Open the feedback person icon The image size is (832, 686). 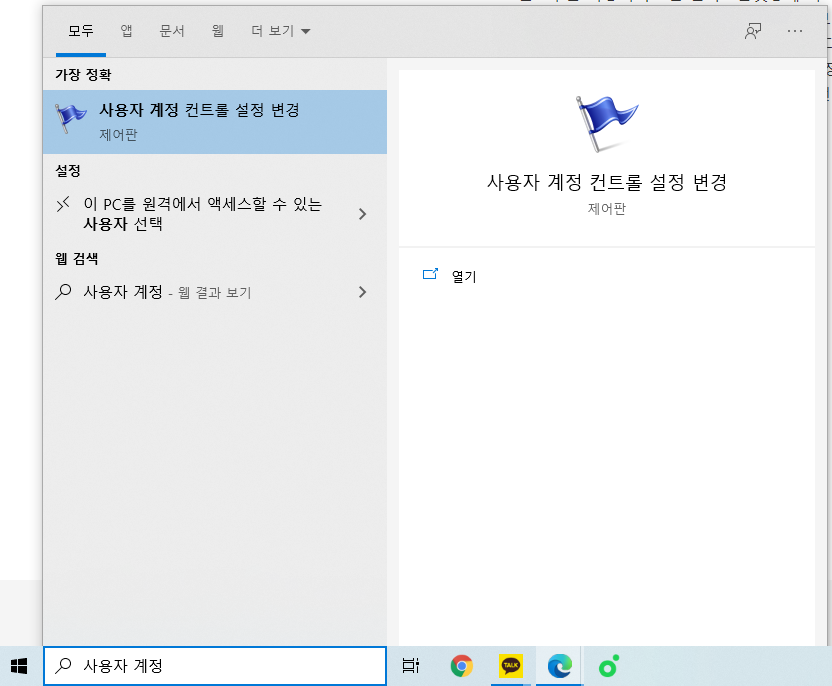pos(753,31)
